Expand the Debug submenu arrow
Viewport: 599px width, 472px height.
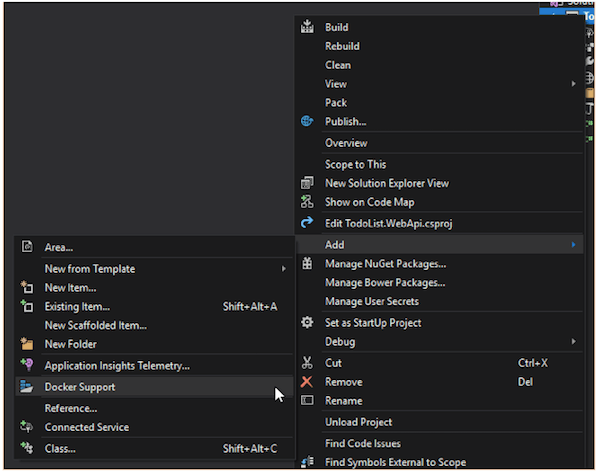[573, 341]
